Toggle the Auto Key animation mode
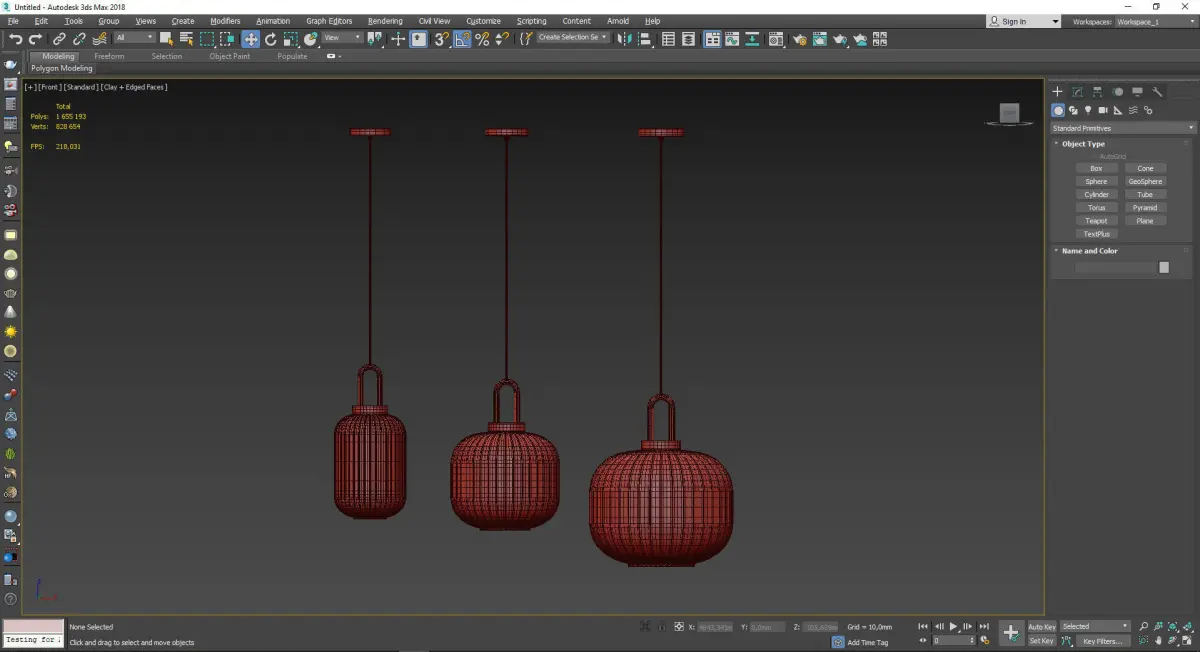This screenshot has height=652, width=1200. (x=1042, y=627)
